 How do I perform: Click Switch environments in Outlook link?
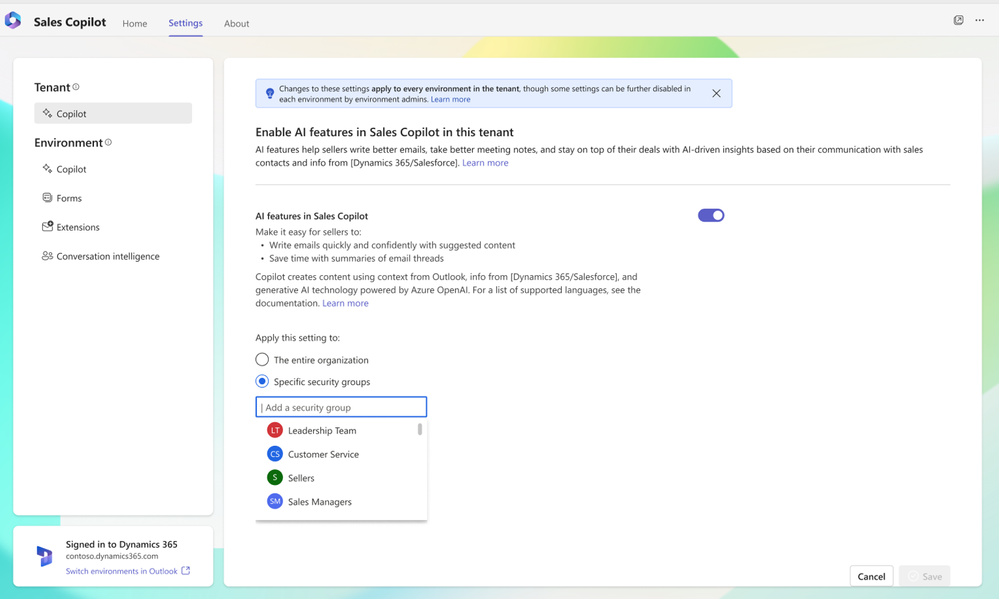[x=122, y=571]
